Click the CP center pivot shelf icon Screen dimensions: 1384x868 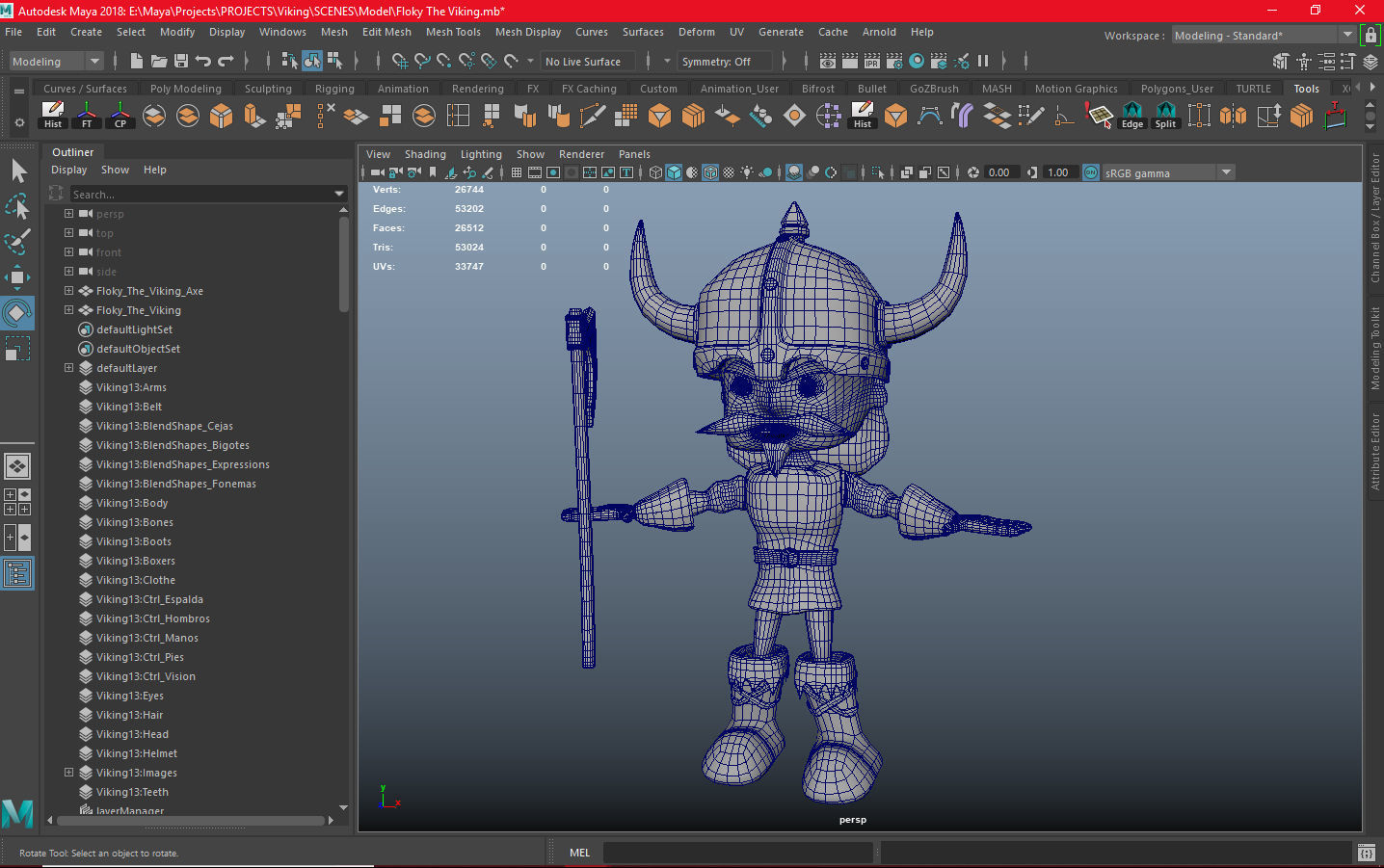click(120, 116)
